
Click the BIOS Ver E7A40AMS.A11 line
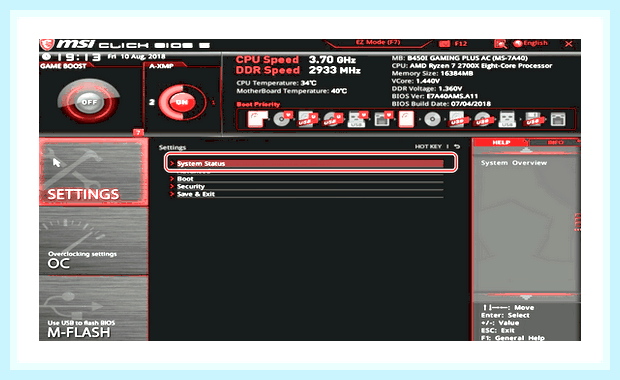click(435, 96)
